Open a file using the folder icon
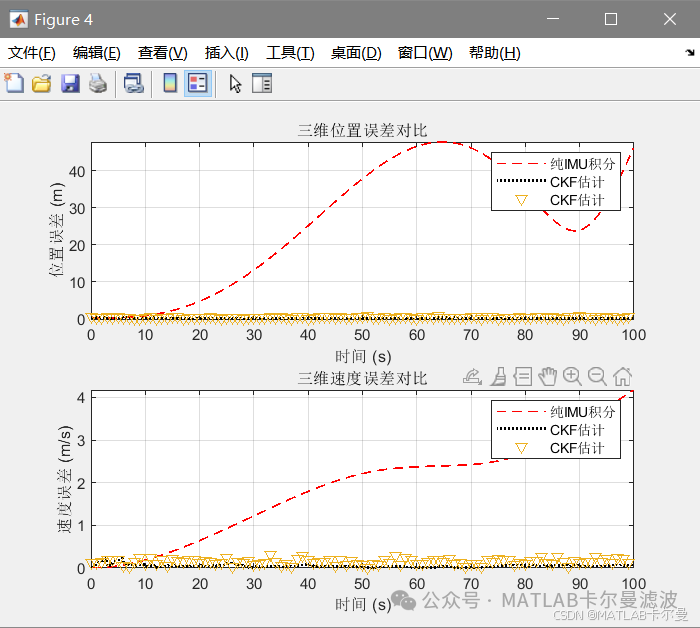Viewport: 700px width, 628px height. [42, 83]
